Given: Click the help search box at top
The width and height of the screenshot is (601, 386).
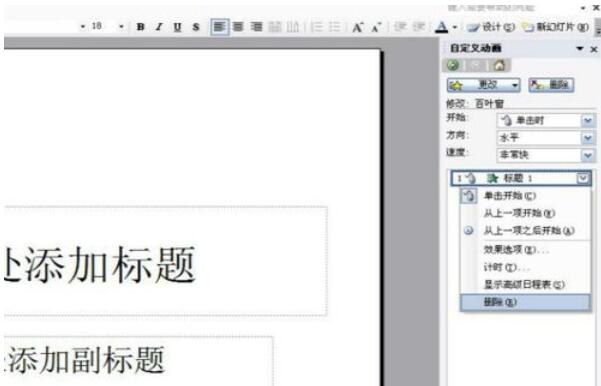Looking at the screenshot, I should coord(491,8).
